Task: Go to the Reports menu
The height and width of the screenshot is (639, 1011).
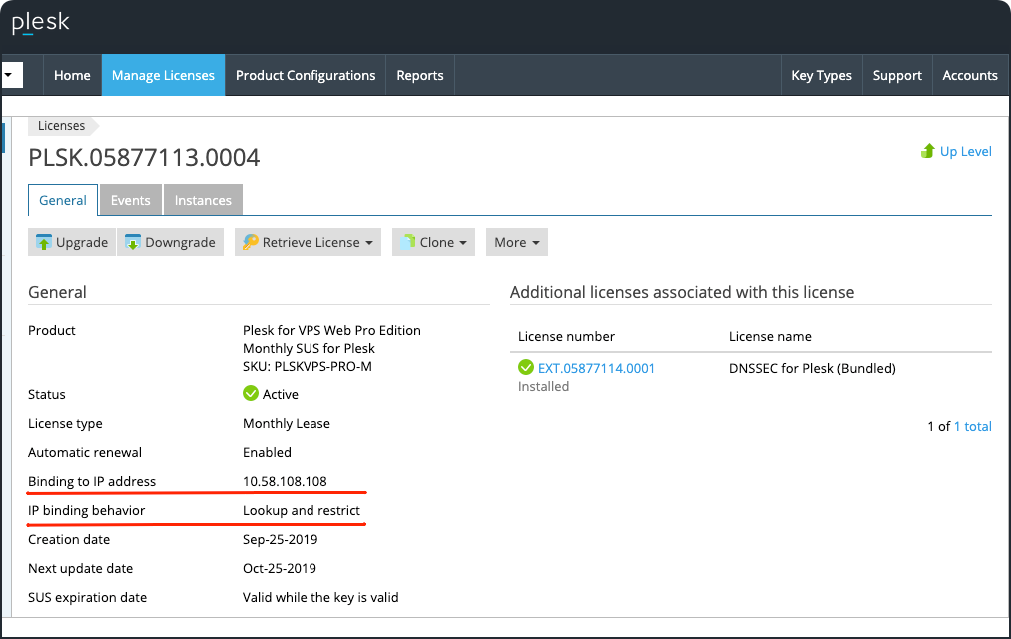Action: point(420,76)
